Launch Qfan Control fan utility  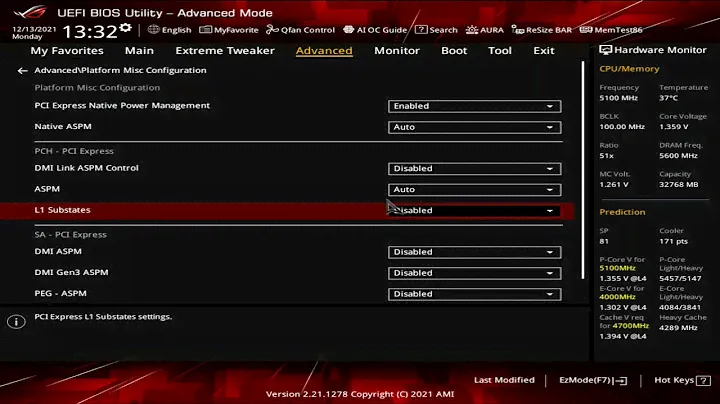tap(300, 30)
